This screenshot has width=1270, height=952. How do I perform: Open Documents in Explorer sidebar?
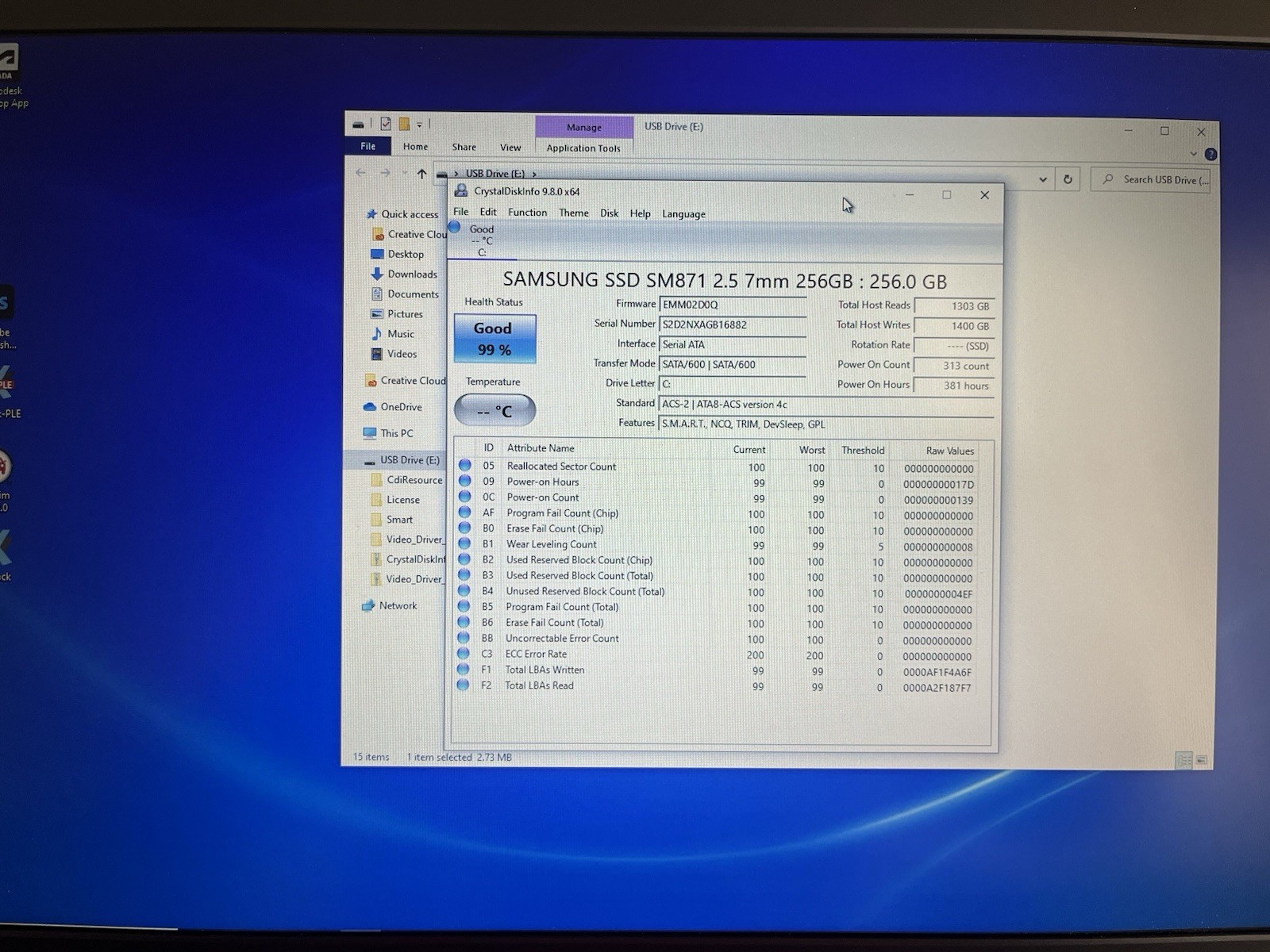[405, 294]
